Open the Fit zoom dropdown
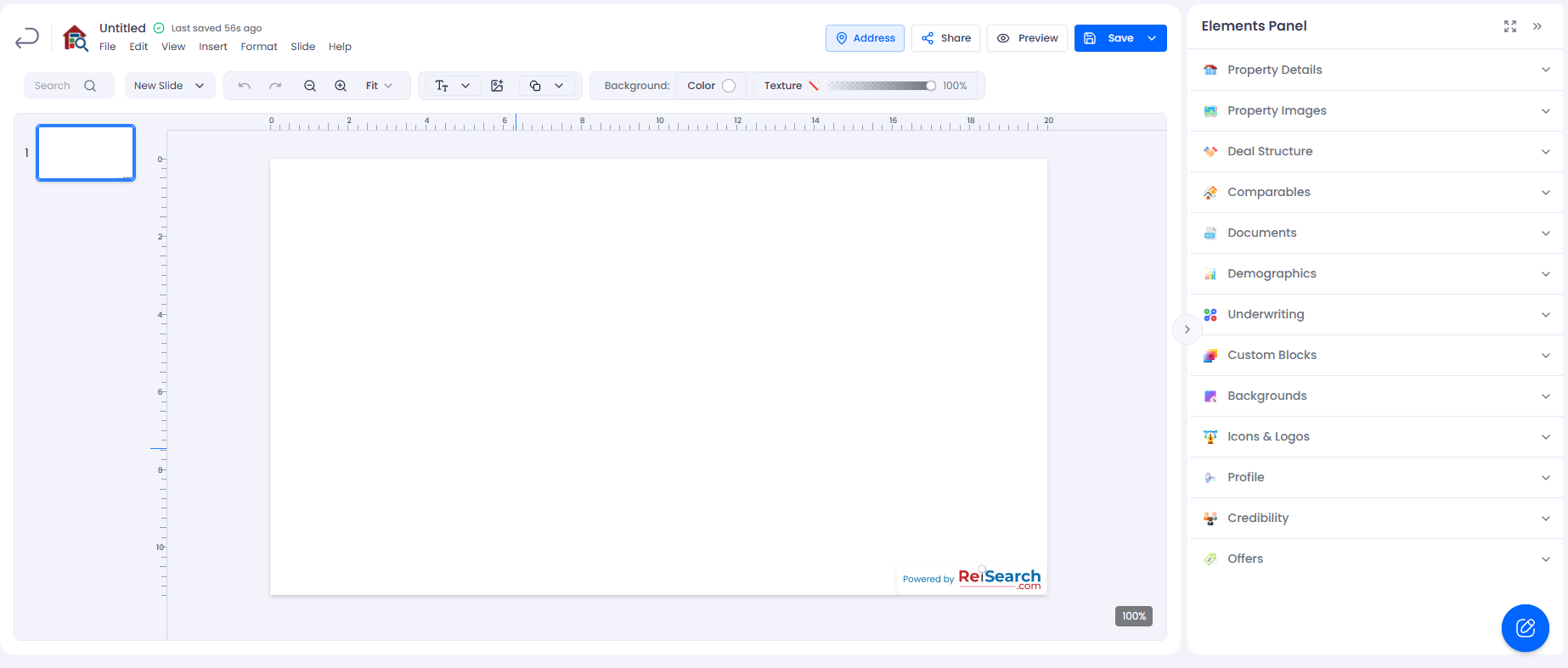Image resolution: width=1568 pixels, height=668 pixels. coord(379,86)
